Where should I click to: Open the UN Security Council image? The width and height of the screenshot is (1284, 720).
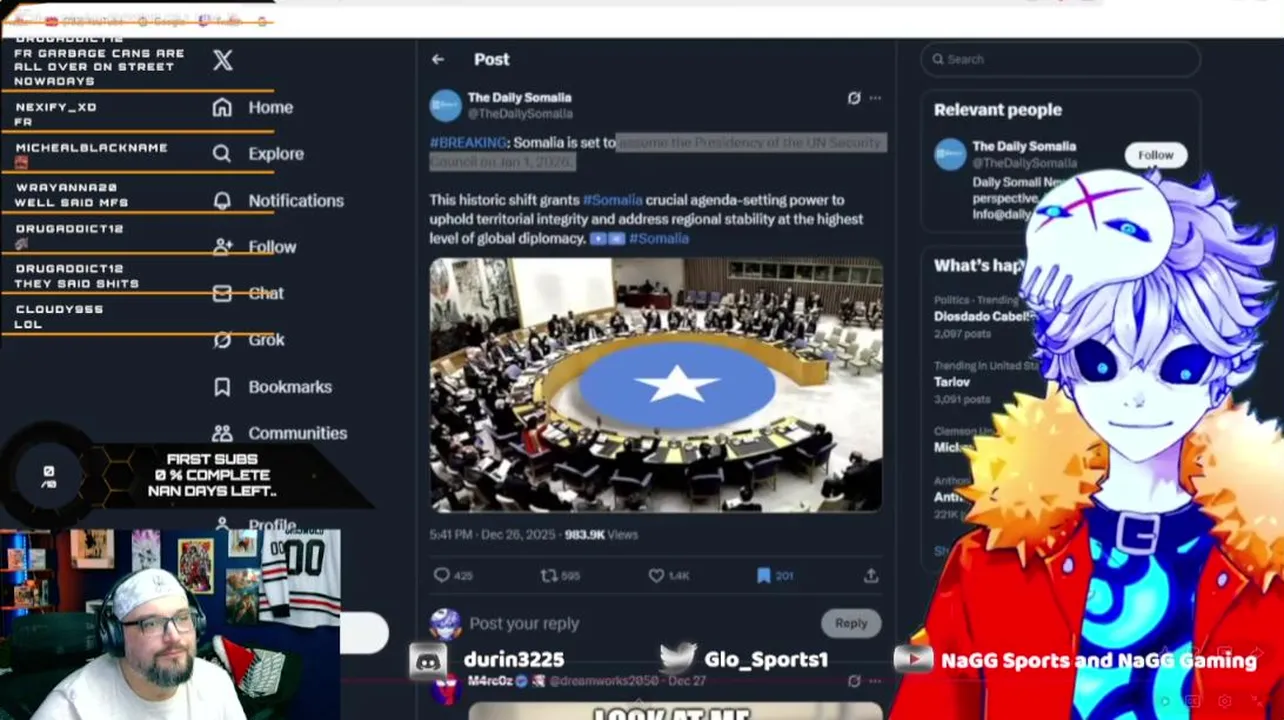point(656,385)
